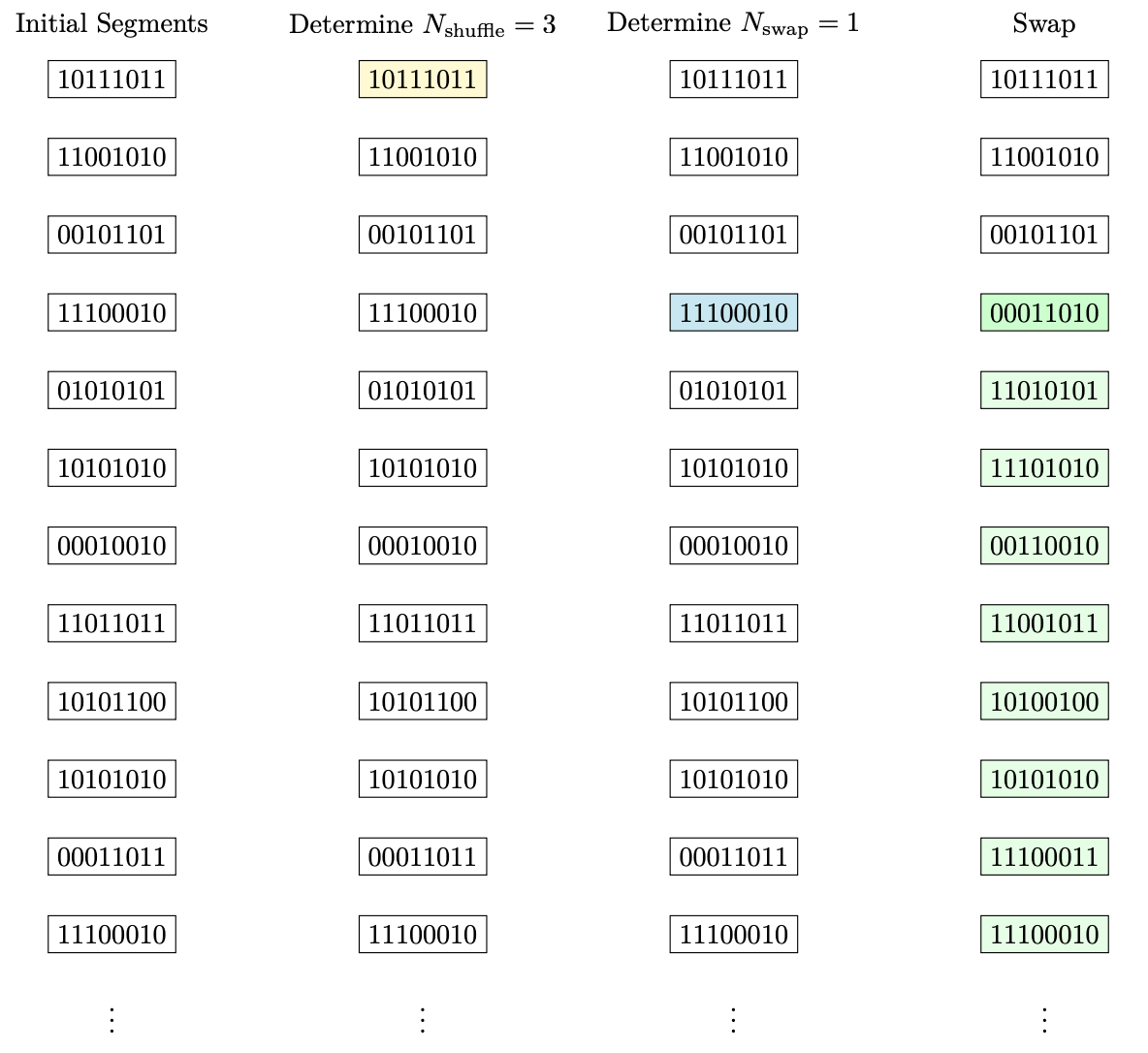Click the Initial Segments column heading
This screenshot has width=1148, height=1053.
[112, 24]
